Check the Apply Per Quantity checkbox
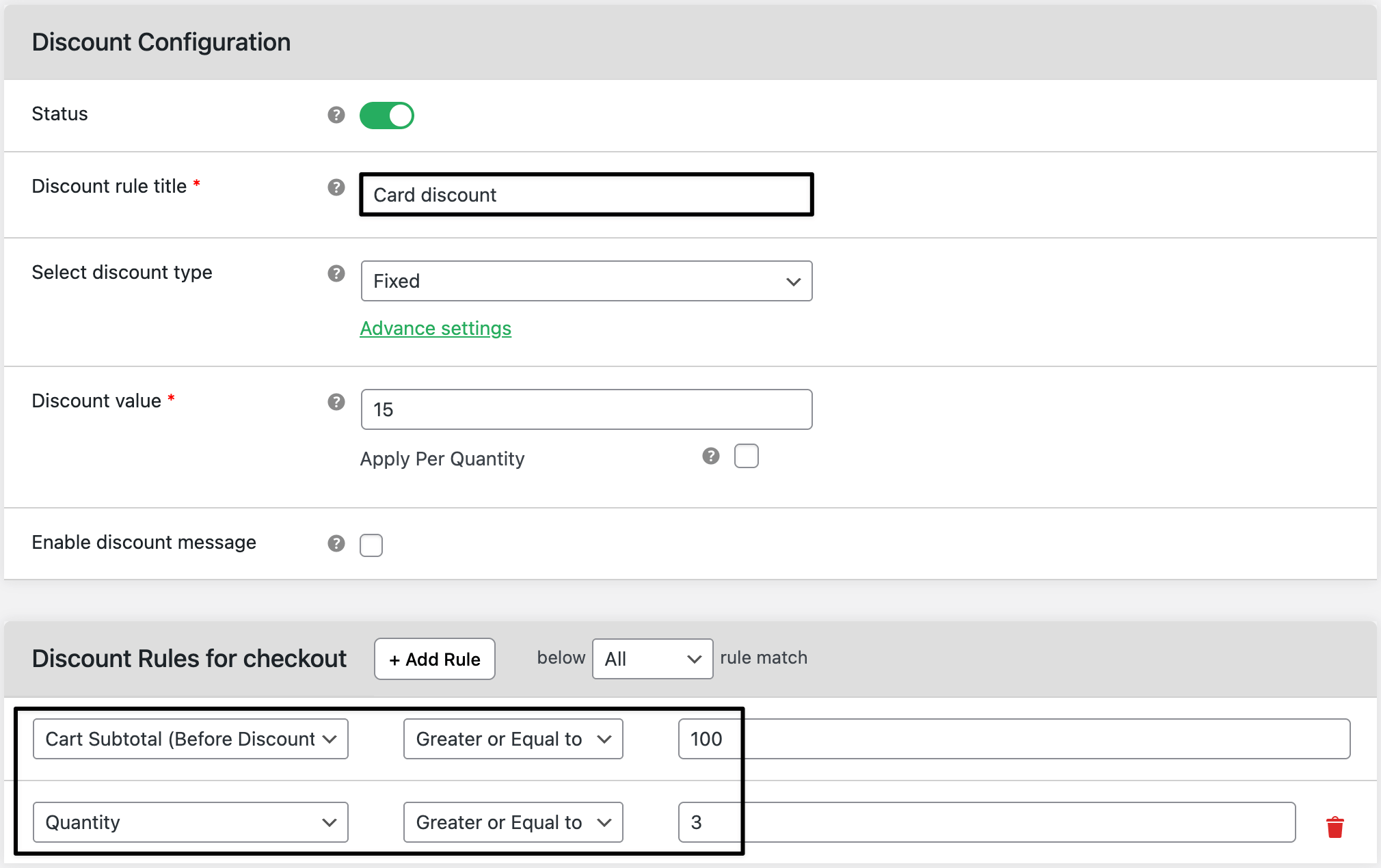This screenshot has height=868, width=1381. point(746,456)
